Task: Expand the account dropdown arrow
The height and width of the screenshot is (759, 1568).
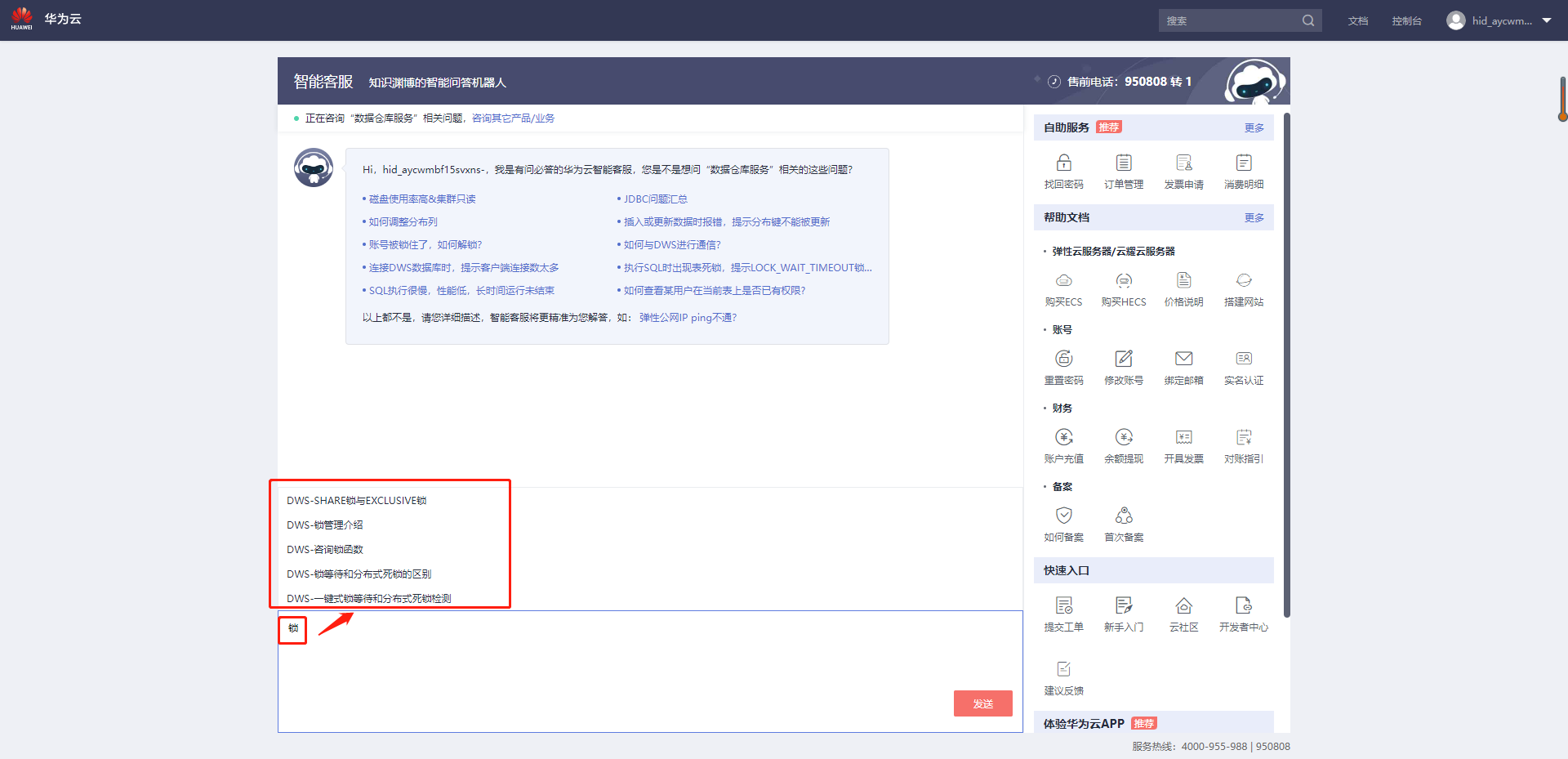Action: (x=1547, y=20)
